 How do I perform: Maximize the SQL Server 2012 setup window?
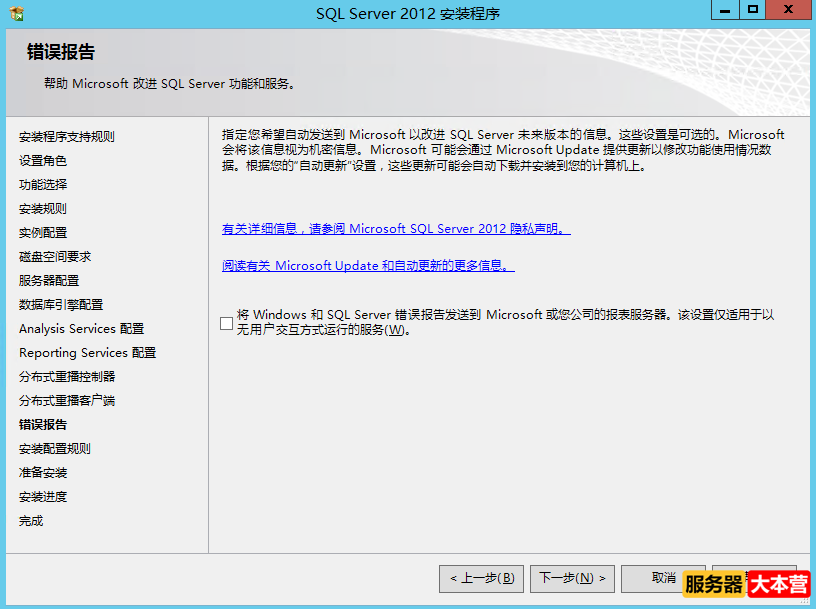[753, 10]
